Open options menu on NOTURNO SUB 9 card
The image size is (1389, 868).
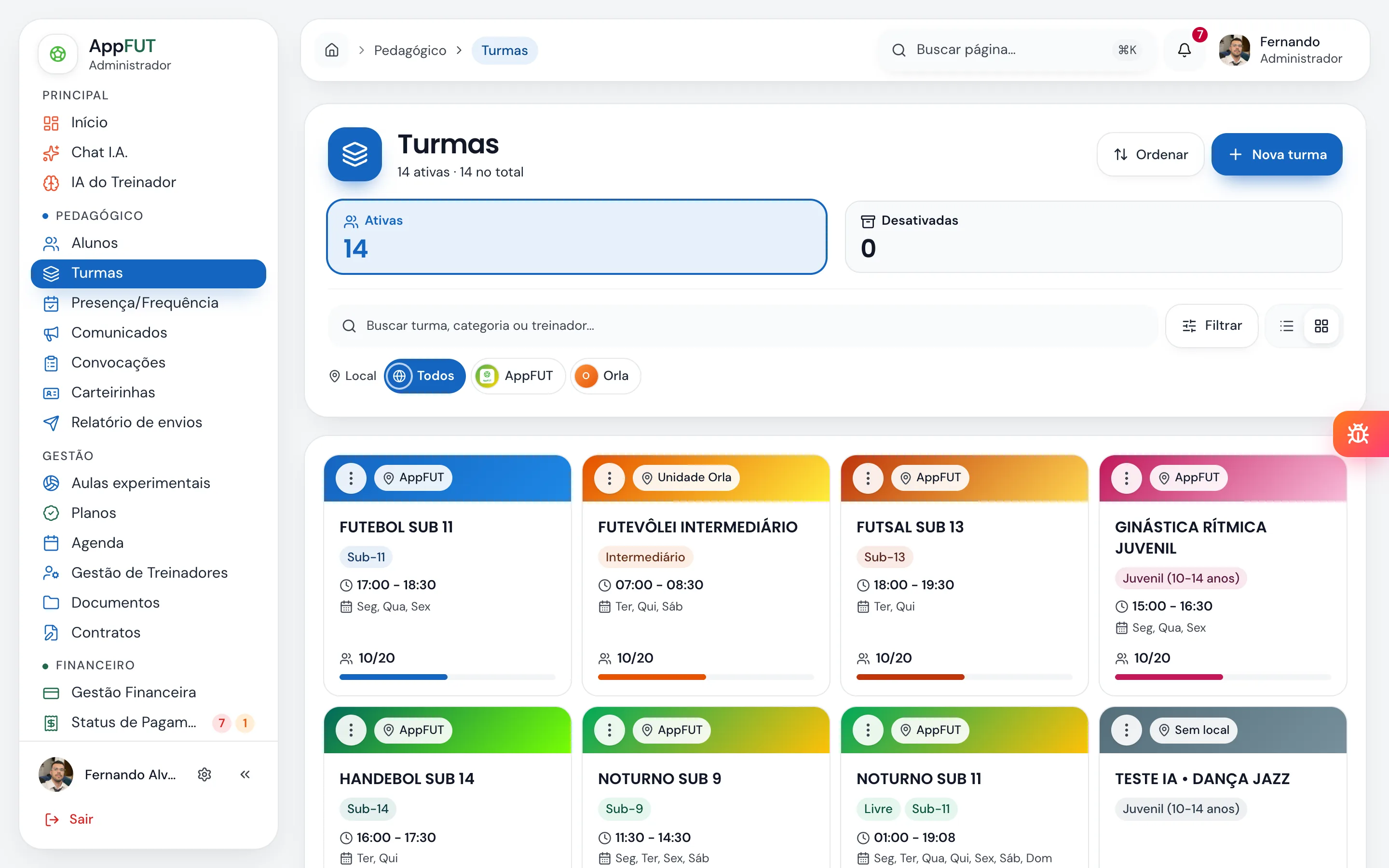tap(610, 730)
